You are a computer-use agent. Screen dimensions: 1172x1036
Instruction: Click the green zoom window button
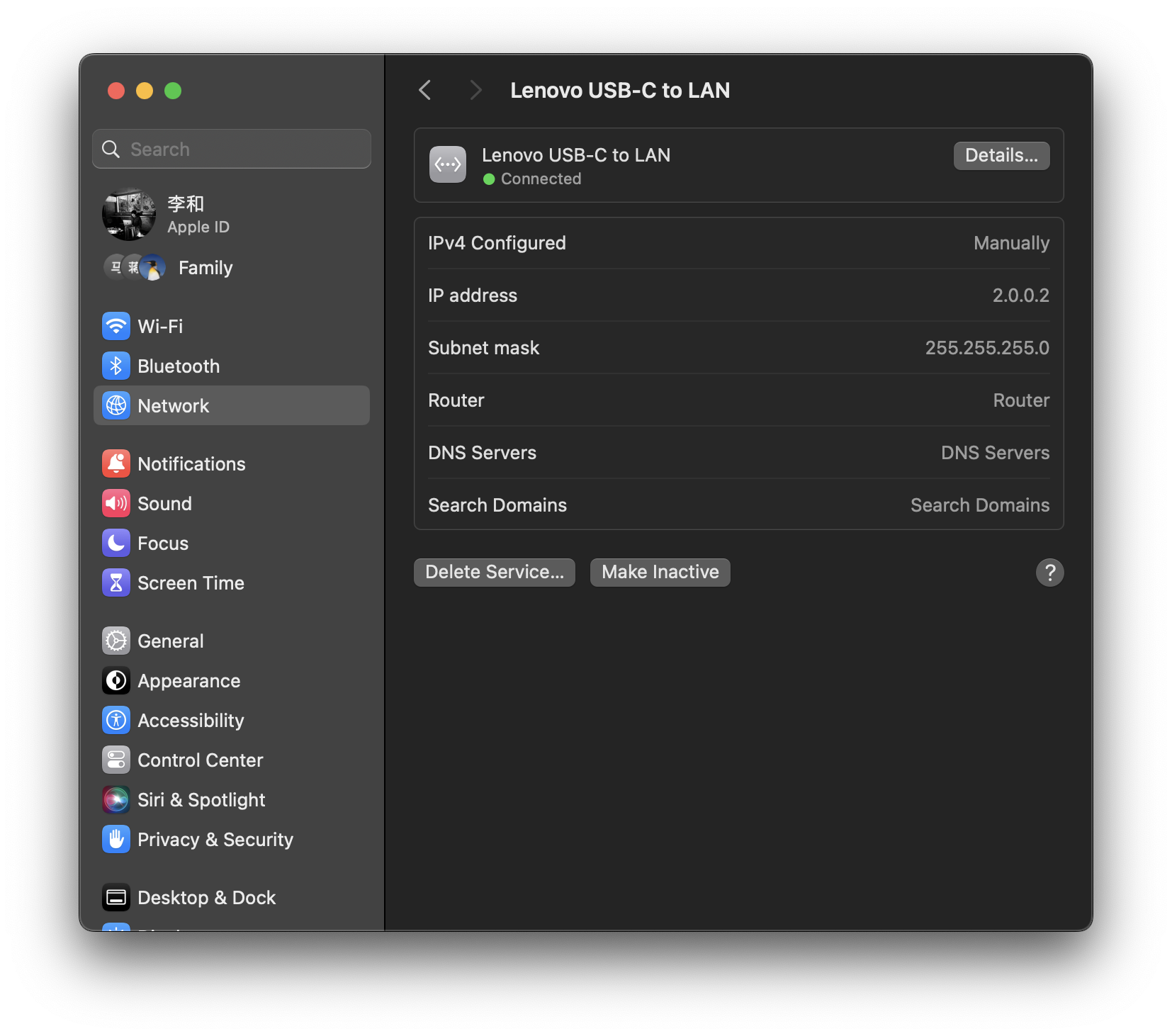[x=173, y=91]
